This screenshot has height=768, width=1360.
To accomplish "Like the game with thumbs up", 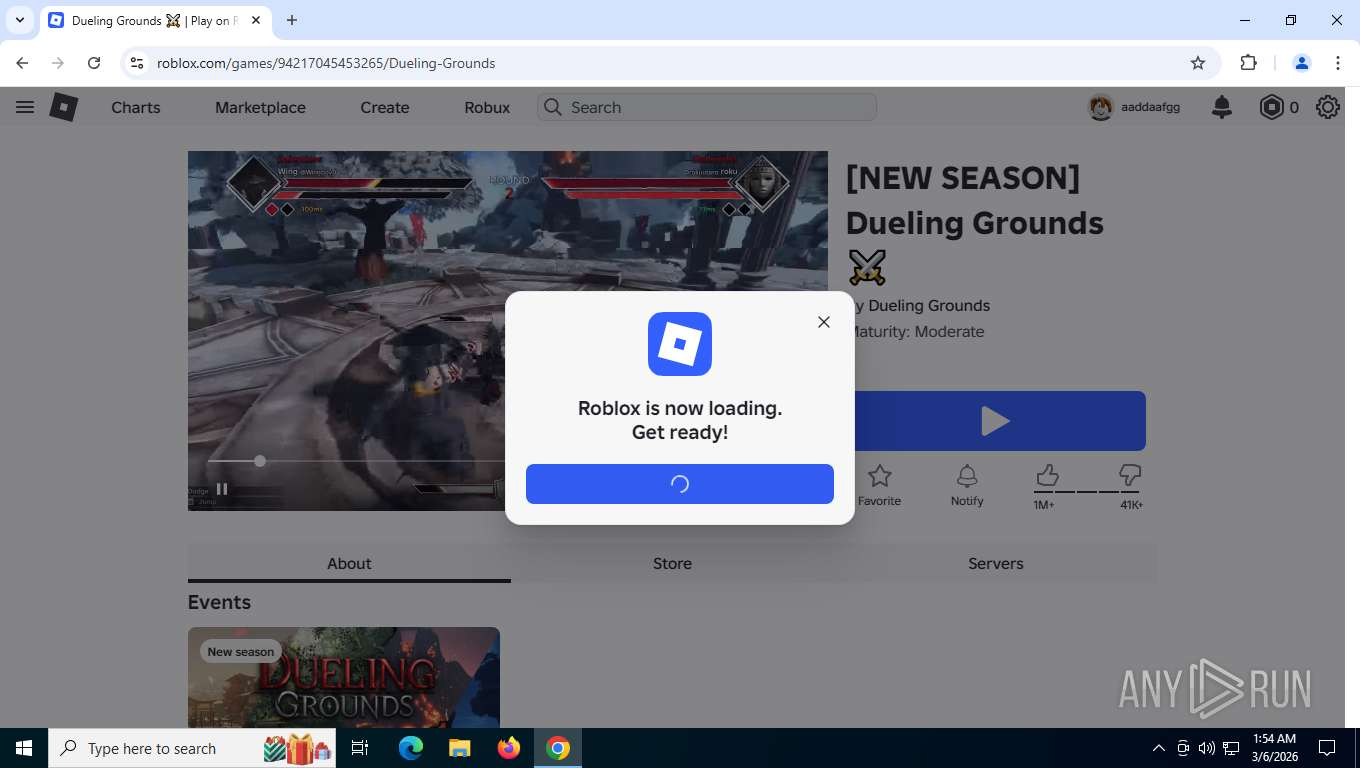I will click(1047, 475).
